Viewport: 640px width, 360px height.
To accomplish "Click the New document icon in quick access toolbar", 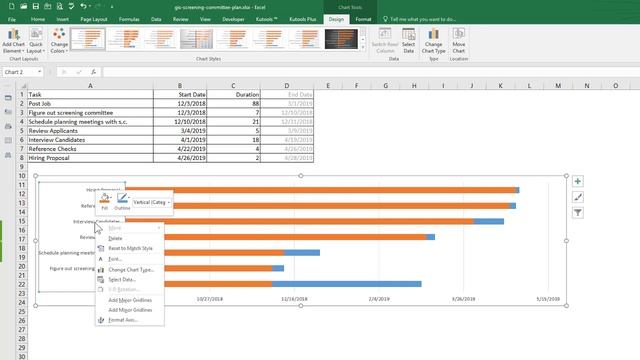I will pyautogui.click(x=11, y=7).
